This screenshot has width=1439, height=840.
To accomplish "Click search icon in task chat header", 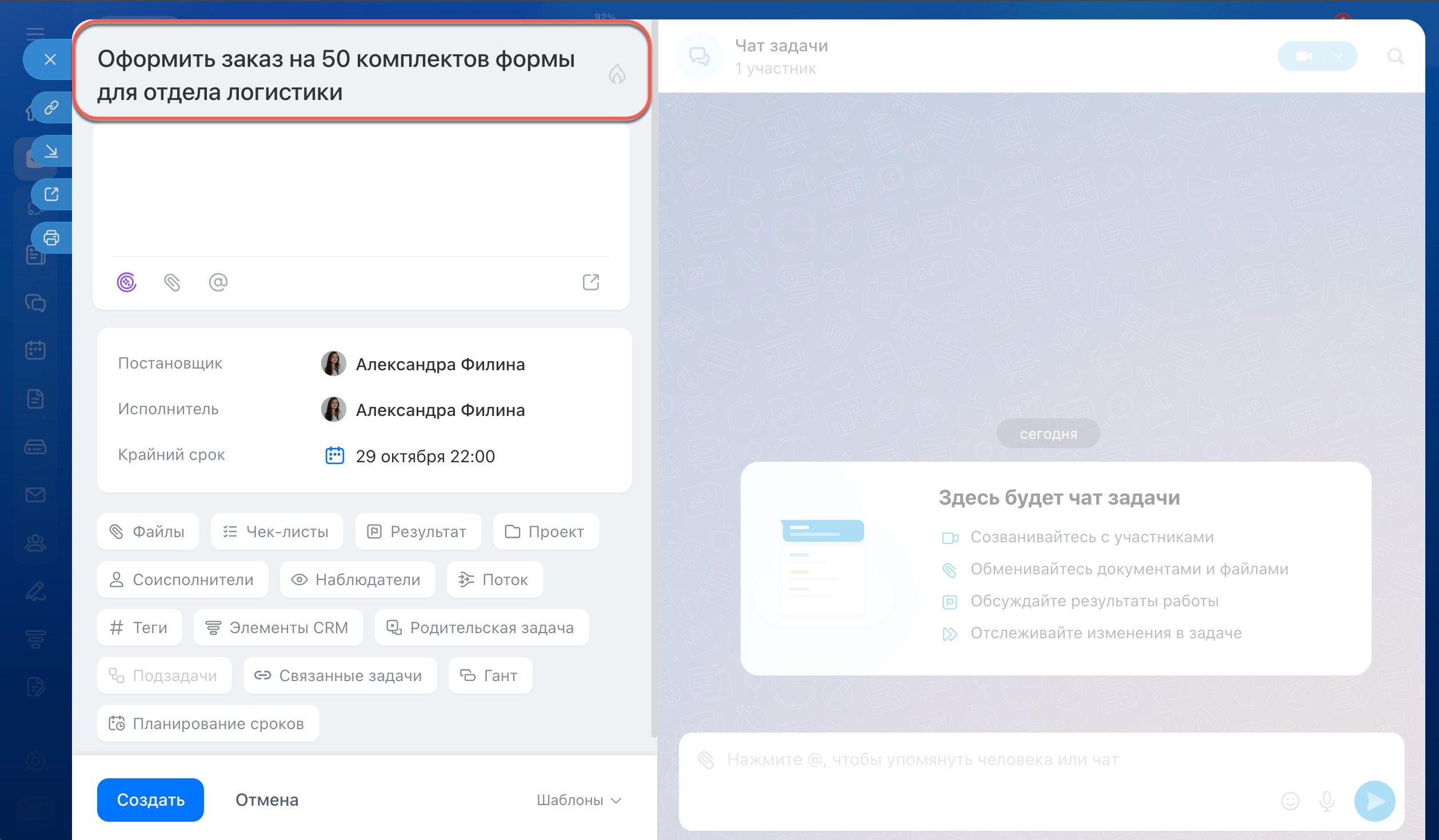I will pos(1395,56).
